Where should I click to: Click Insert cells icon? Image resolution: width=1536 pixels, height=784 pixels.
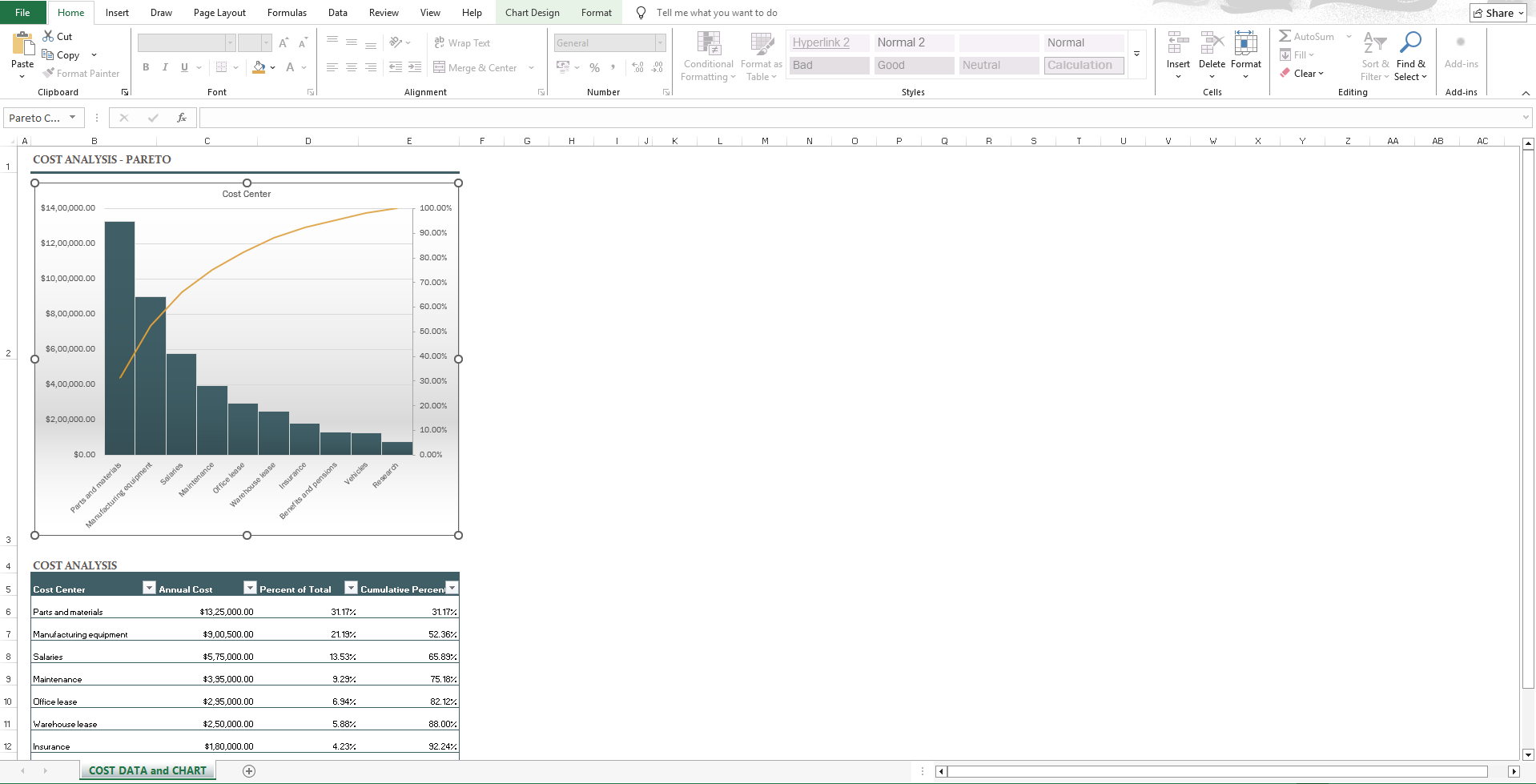click(x=1178, y=42)
